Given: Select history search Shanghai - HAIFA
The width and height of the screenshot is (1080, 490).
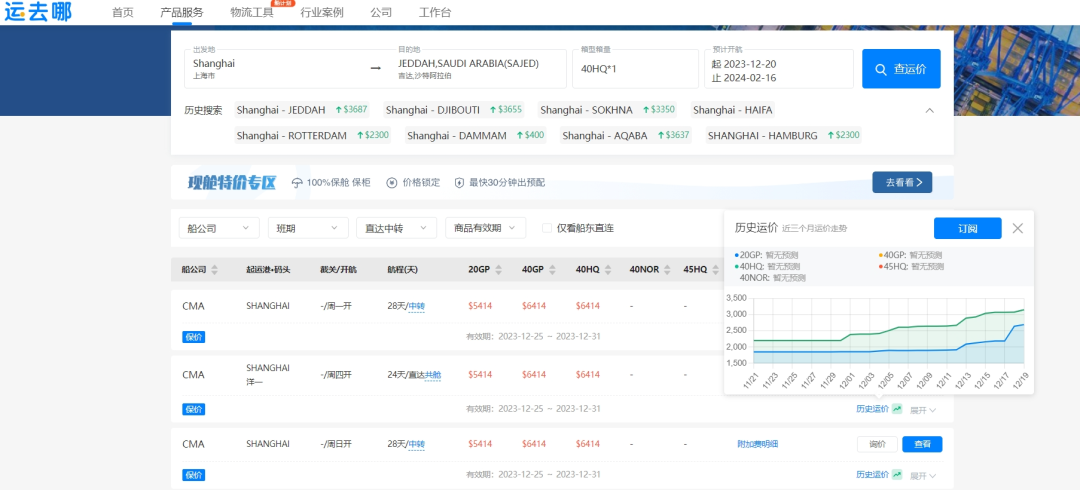Looking at the screenshot, I should coord(733,110).
